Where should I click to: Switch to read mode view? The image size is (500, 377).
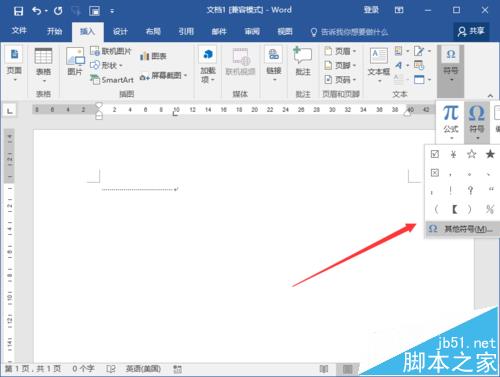tap(324, 369)
